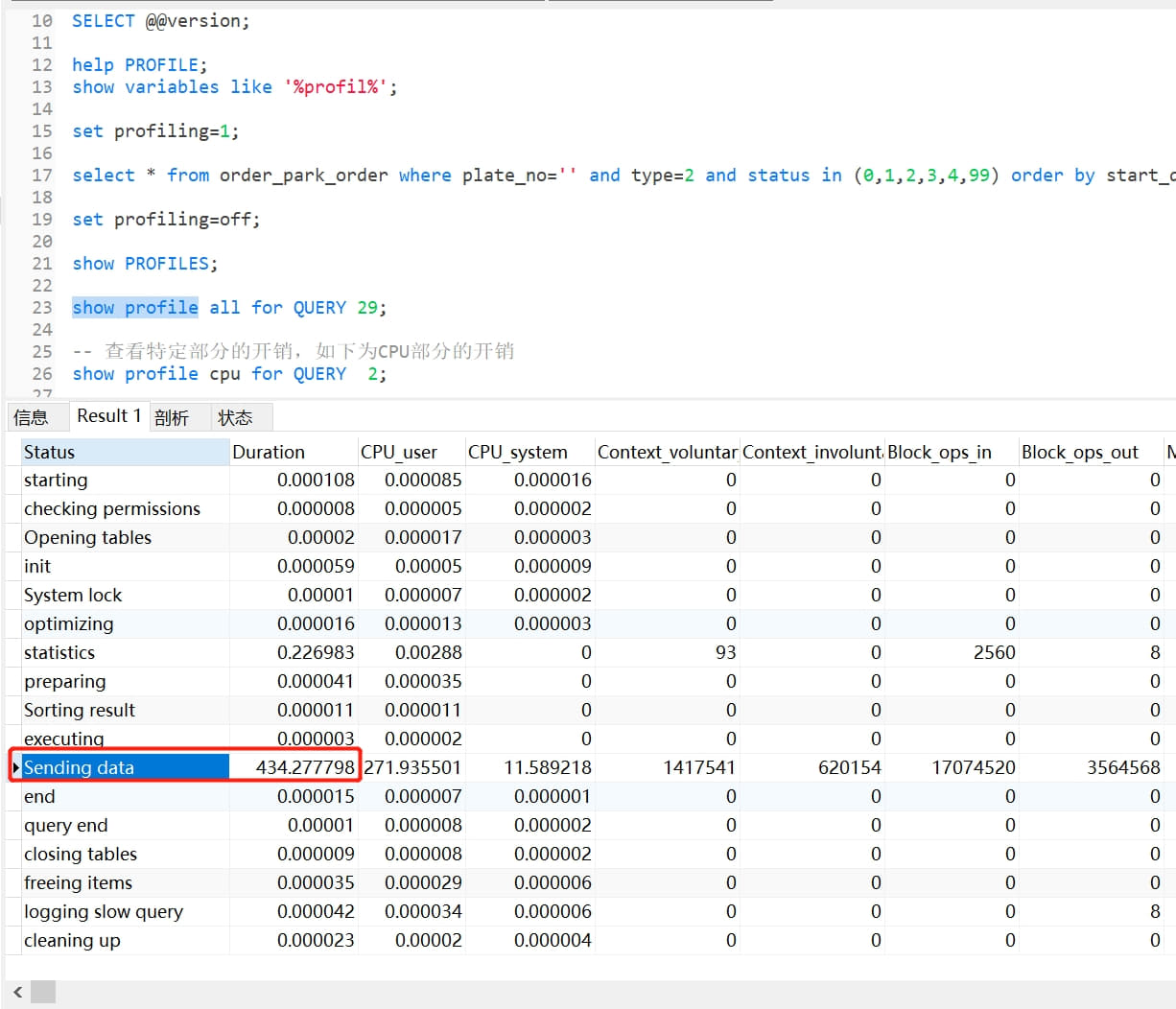Image resolution: width=1176 pixels, height=1009 pixels.
Task: Switch to the 剖析 tab
Action: click(171, 417)
